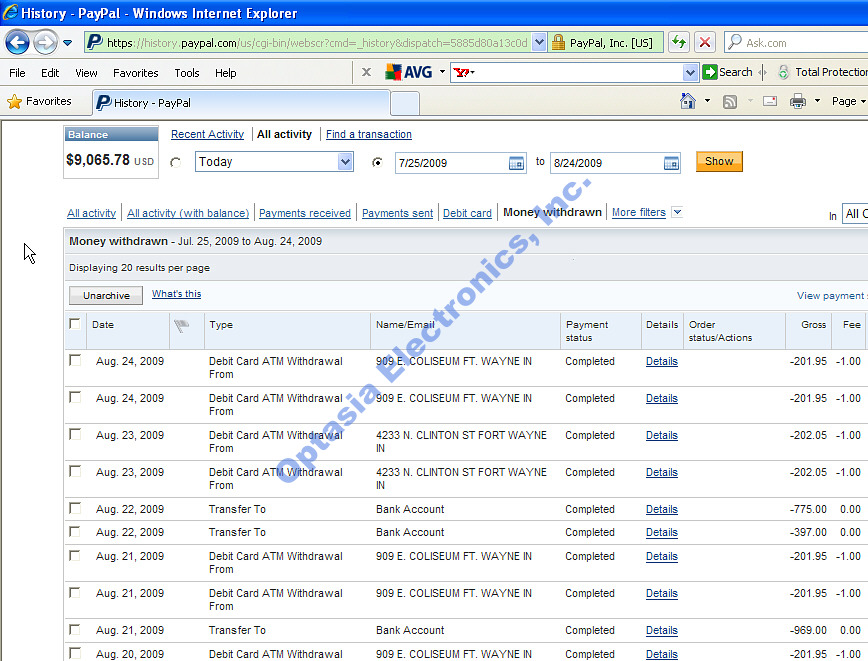
Task: Expand the Today period dropdown
Action: tap(344, 162)
